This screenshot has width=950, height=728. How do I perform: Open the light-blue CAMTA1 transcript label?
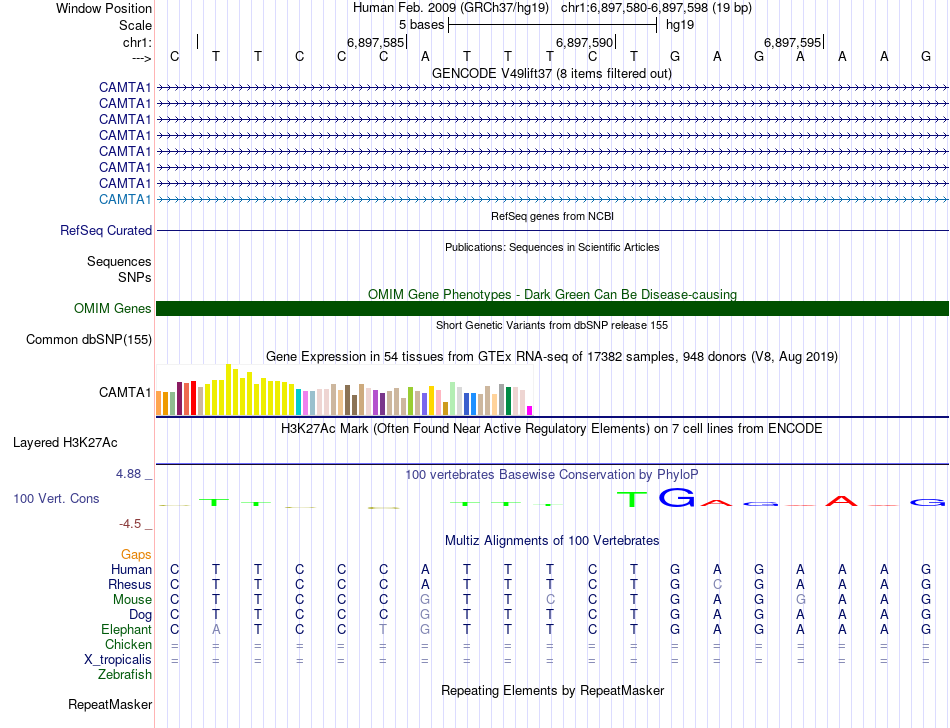pyautogui.click(x=125, y=199)
